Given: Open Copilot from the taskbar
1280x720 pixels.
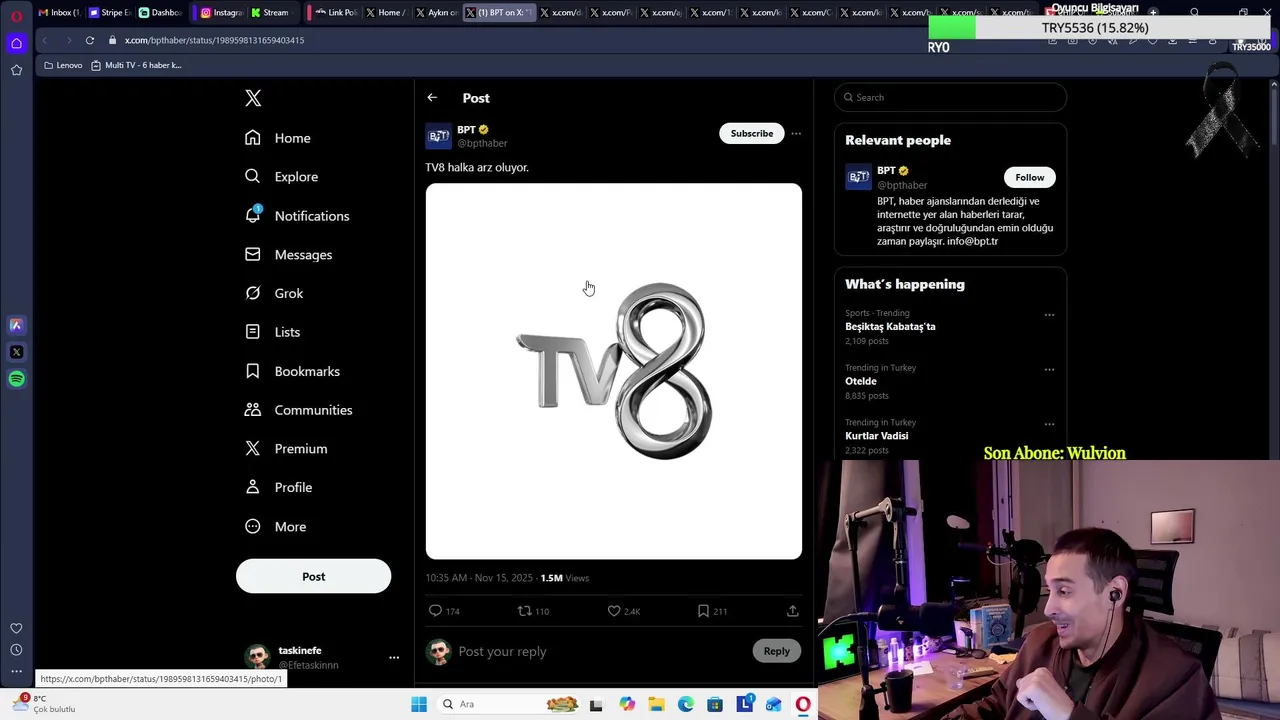Looking at the screenshot, I should (627, 704).
